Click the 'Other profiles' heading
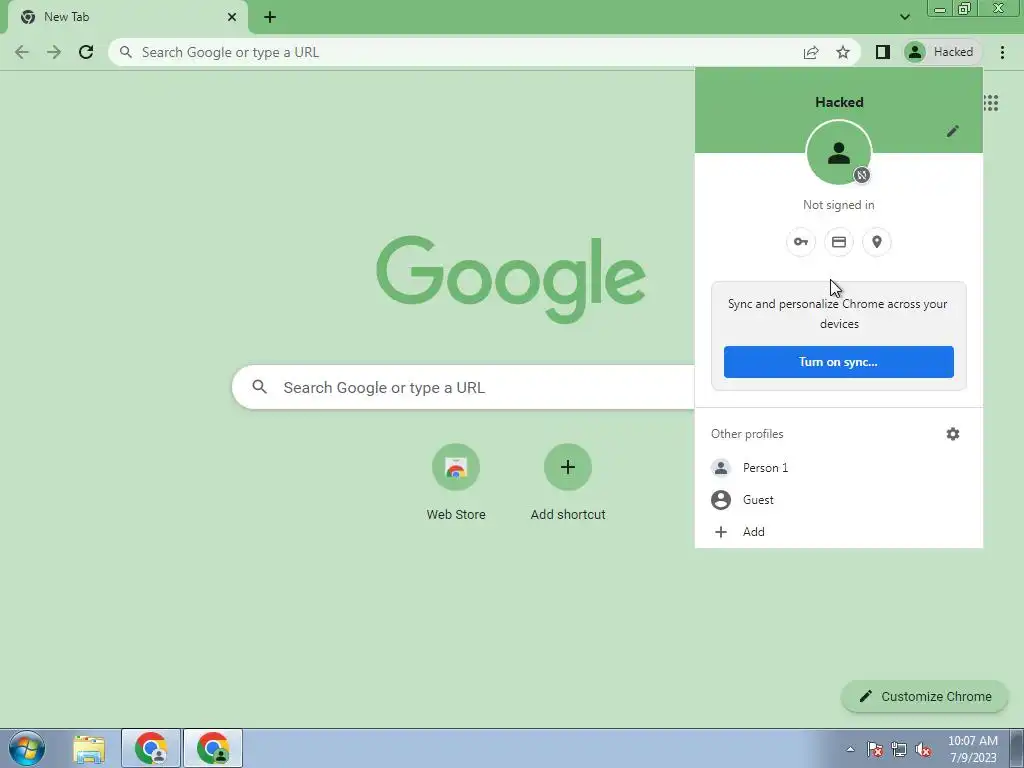1024x768 pixels. (x=747, y=434)
